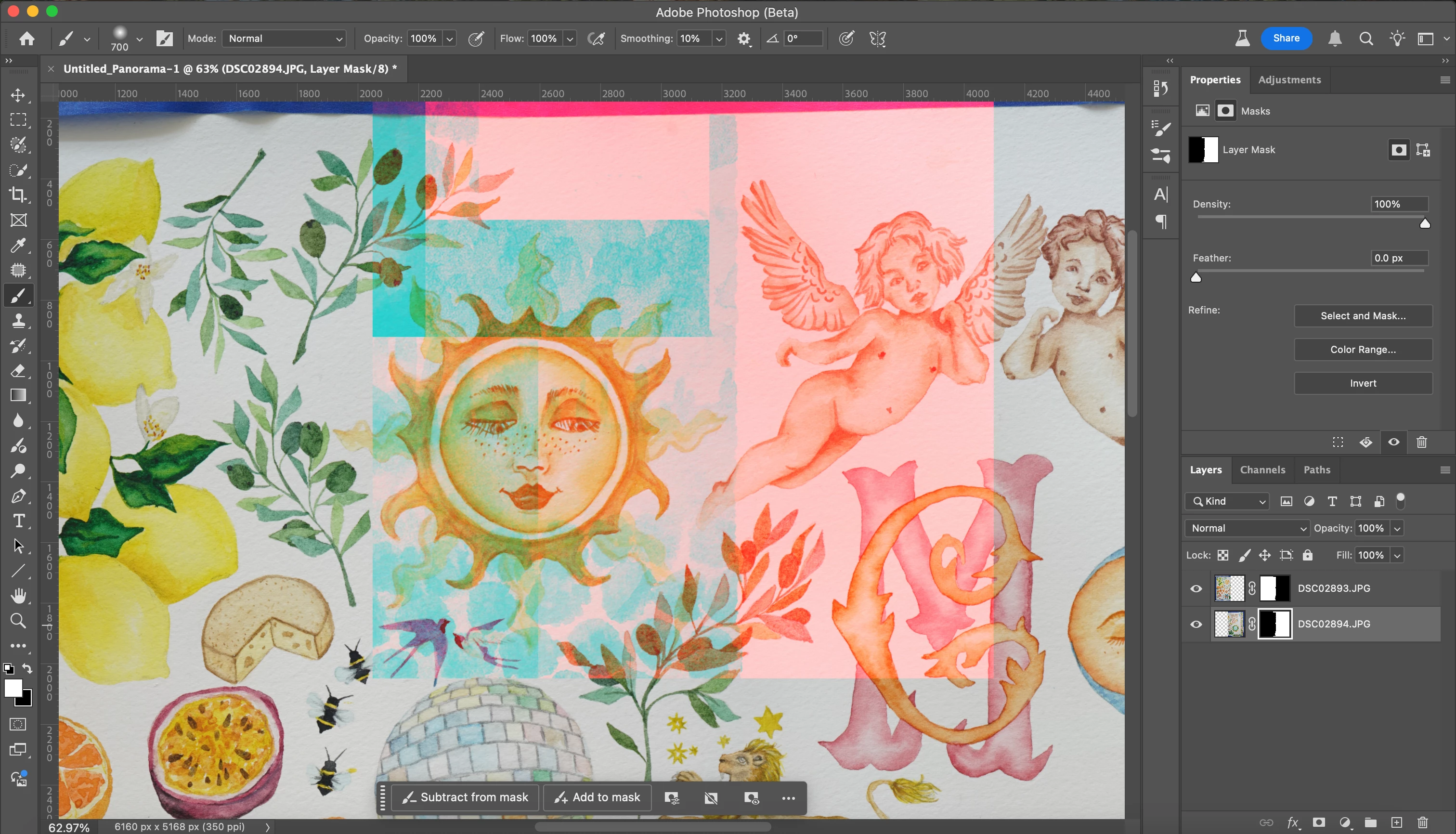Screen dimensions: 1456x834
Task: Click the Density slider handle
Action: 1425,224
